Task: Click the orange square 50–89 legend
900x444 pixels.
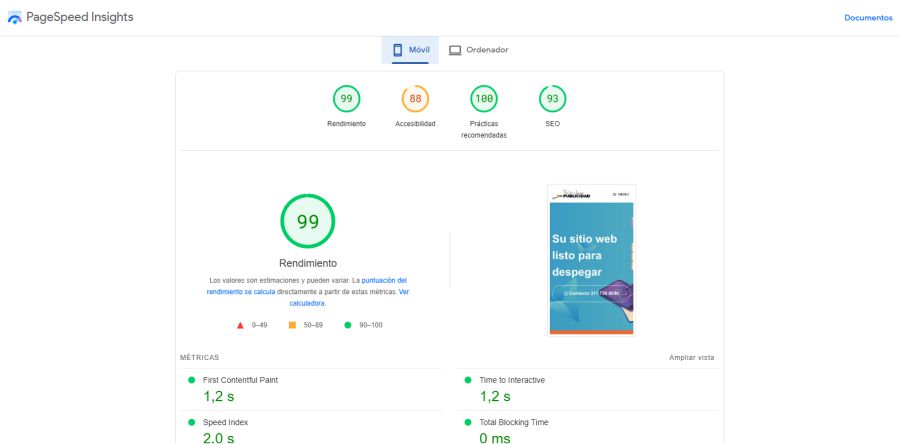Action: coord(292,325)
